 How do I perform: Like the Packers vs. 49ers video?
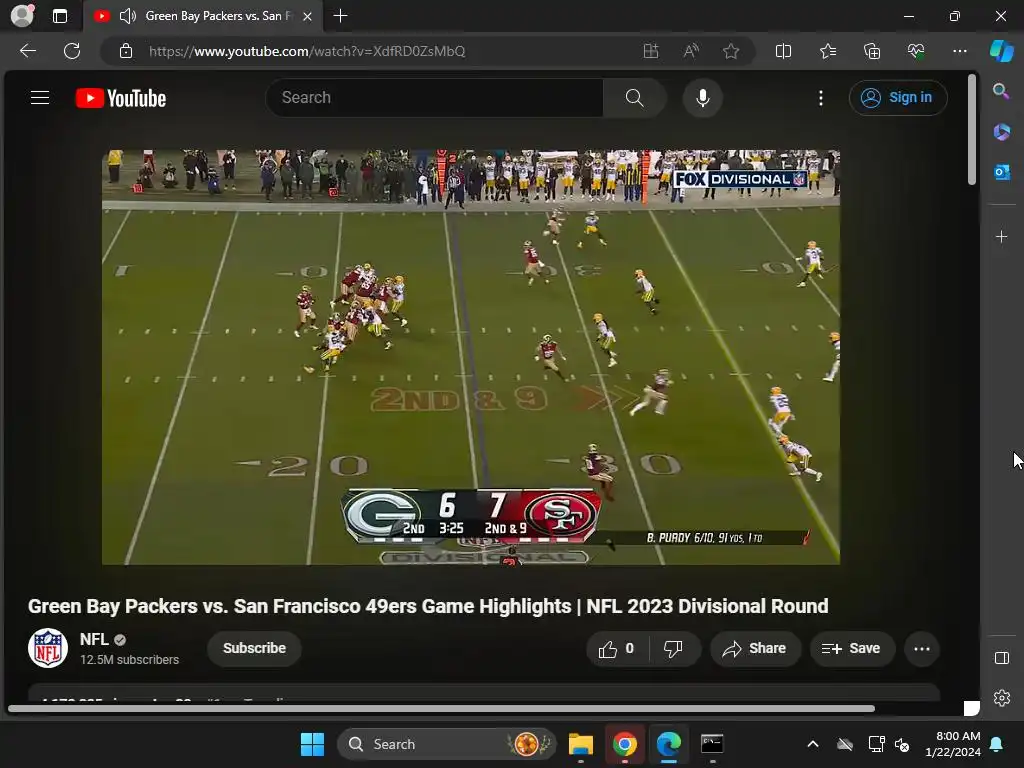click(x=616, y=648)
